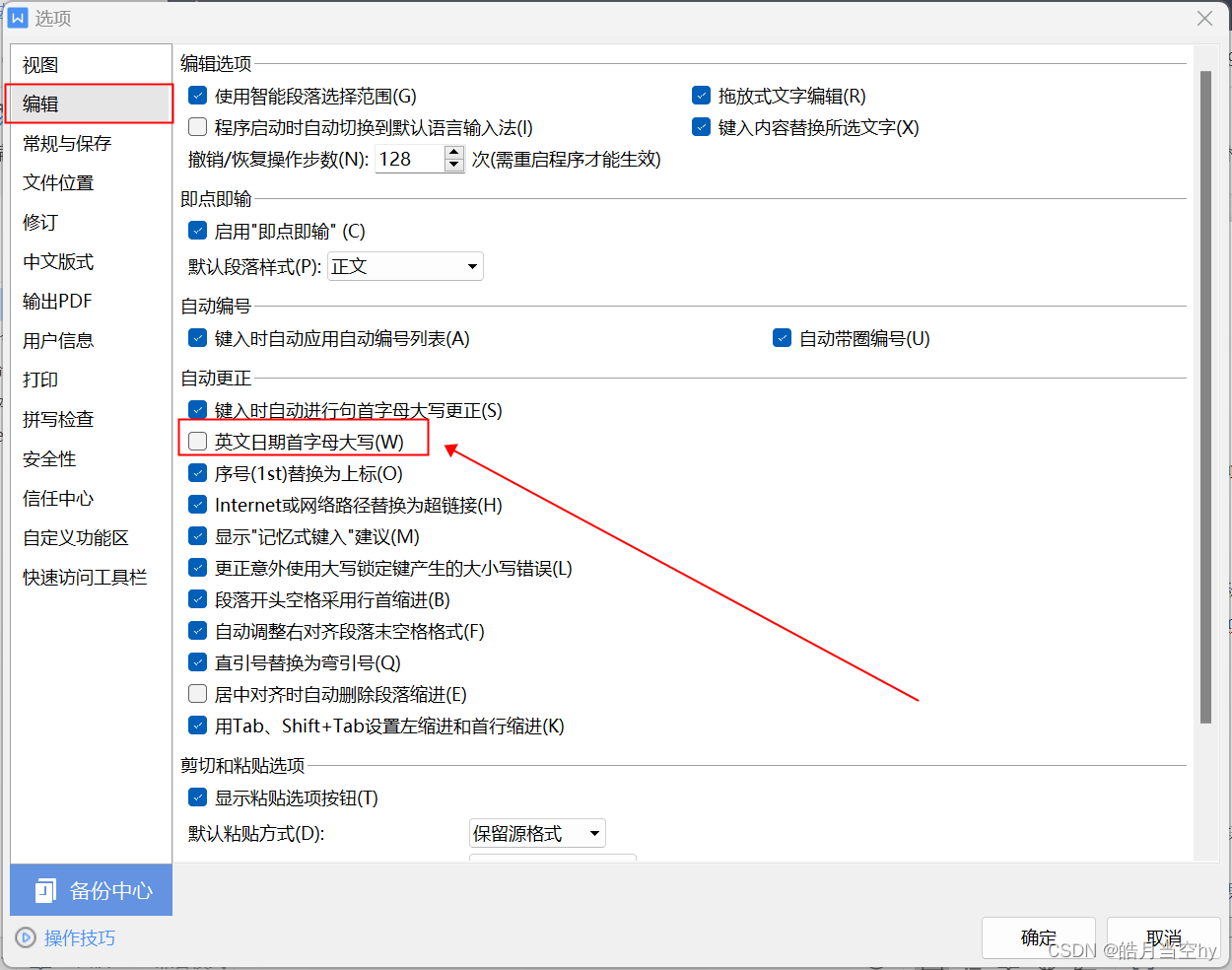The height and width of the screenshot is (970, 1232).
Task: Check 英文日期首字母大写(W) option
Action: [198, 442]
